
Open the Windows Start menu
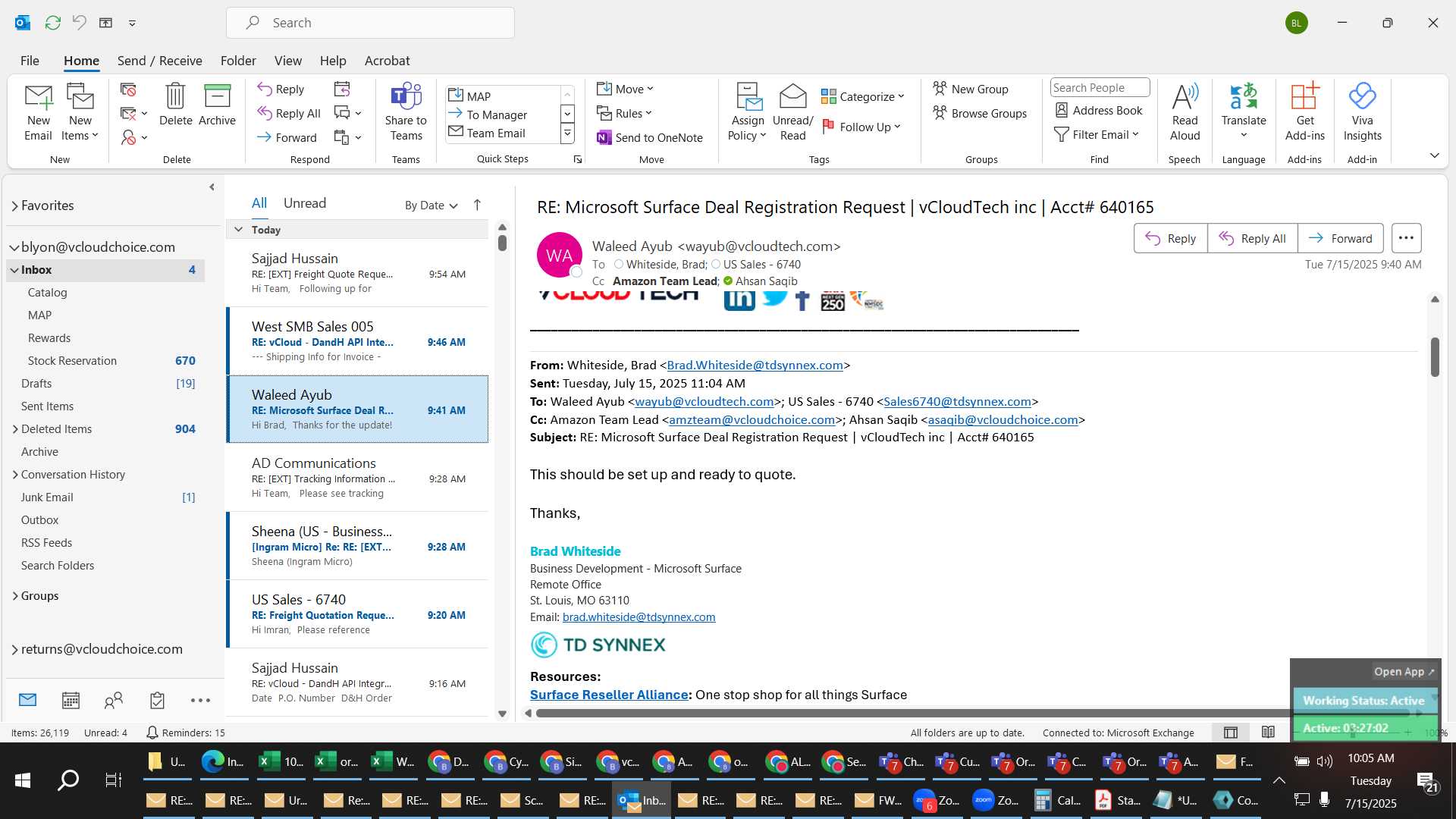click(23, 780)
